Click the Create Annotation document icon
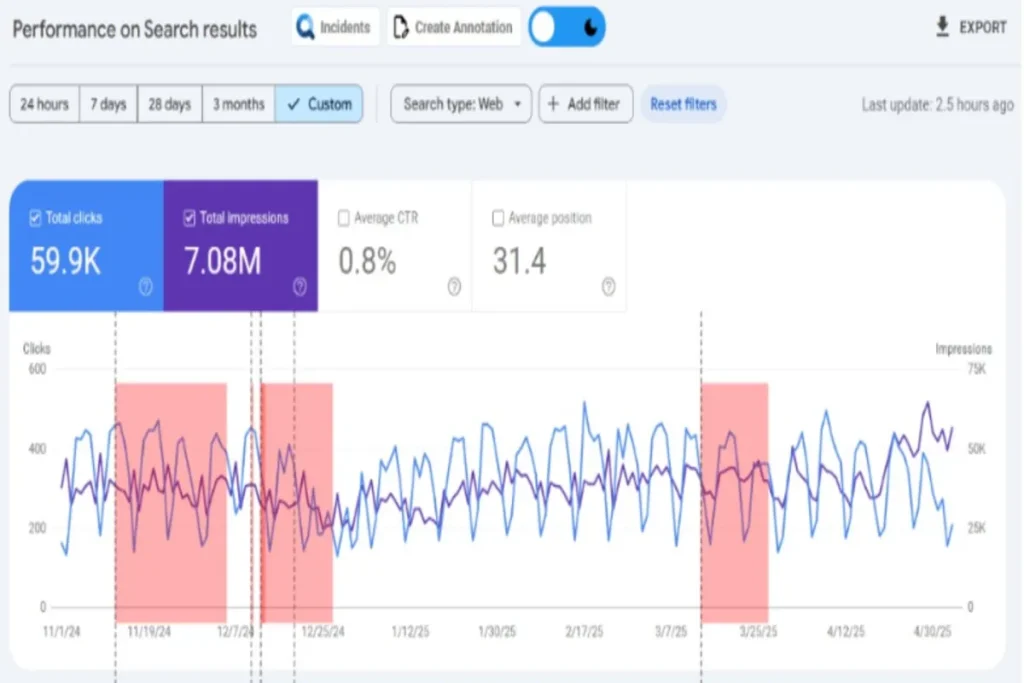1024x683 pixels. (x=400, y=28)
